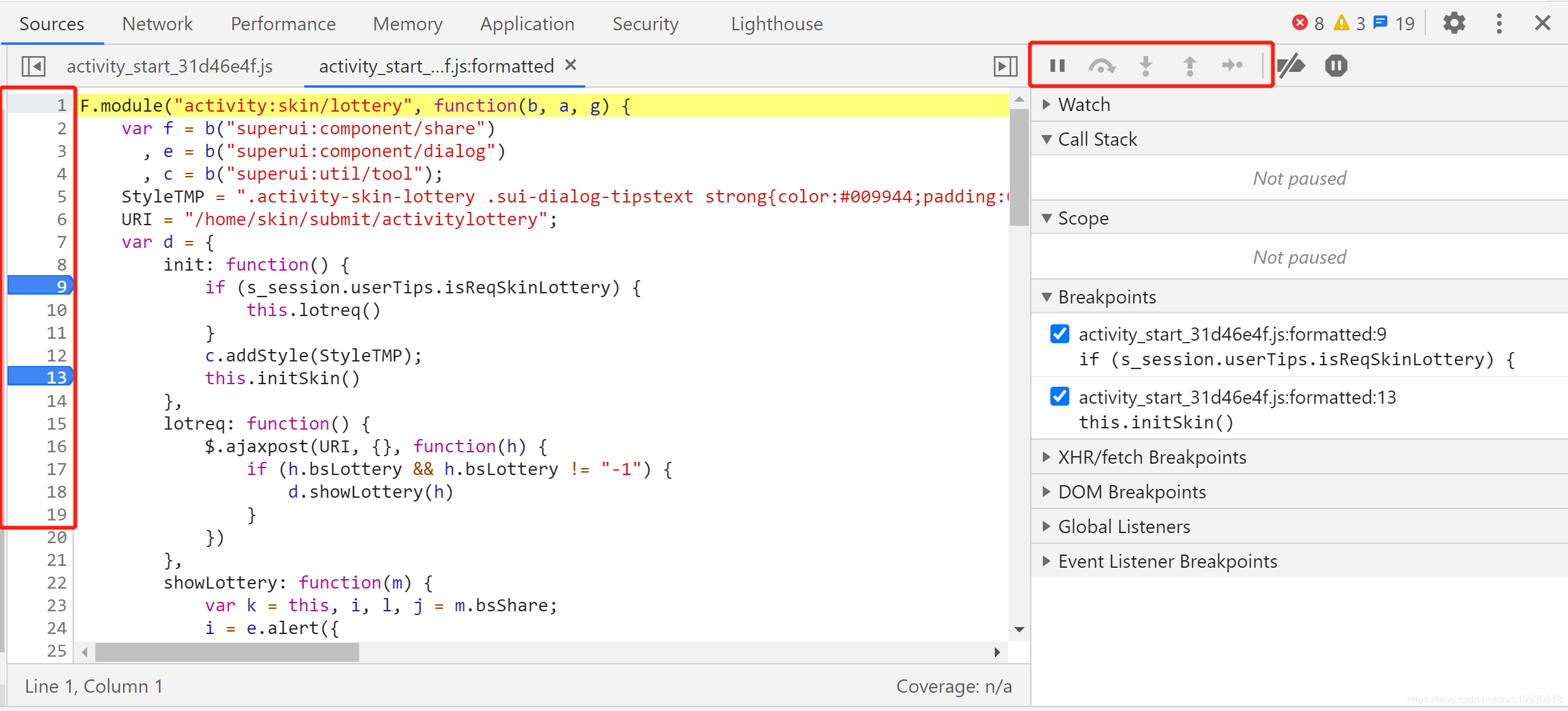The height and width of the screenshot is (711, 1568).
Task: Deactivate breakpoints with the slashed icon
Action: pos(1291,66)
